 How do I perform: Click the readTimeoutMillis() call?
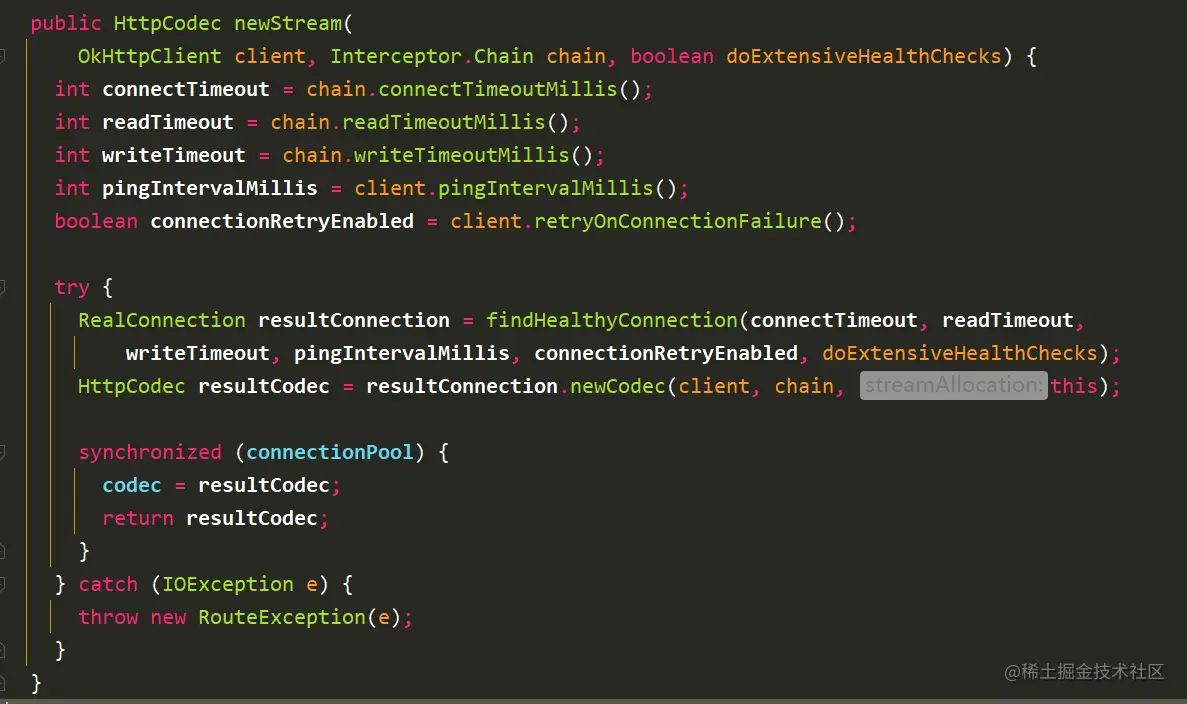[x=456, y=123]
